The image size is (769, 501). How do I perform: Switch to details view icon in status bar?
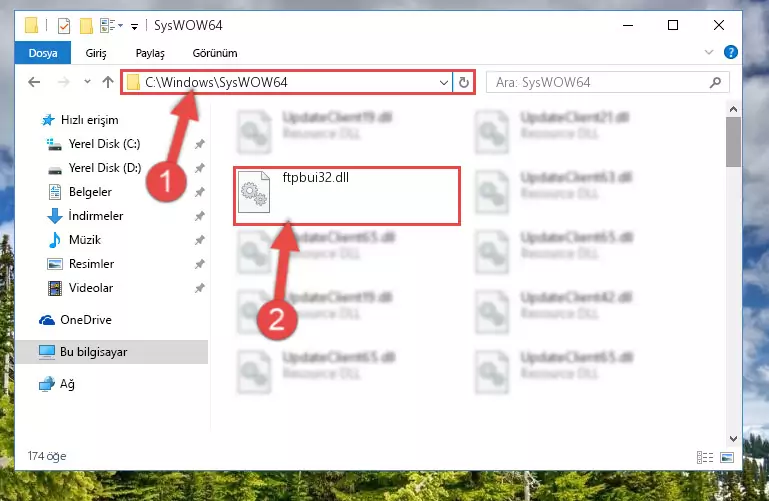(705, 457)
